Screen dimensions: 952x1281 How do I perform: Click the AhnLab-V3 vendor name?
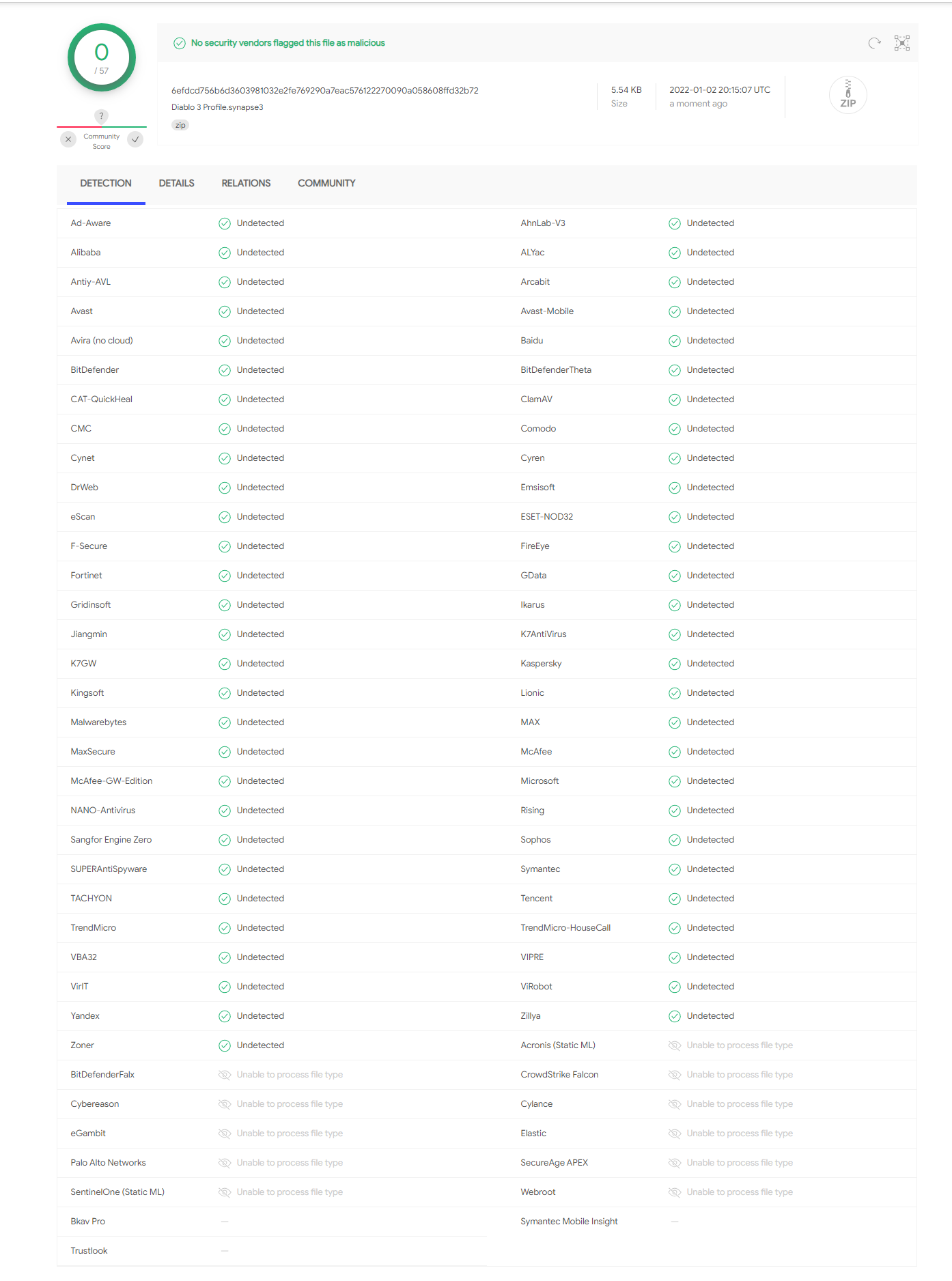tap(543, 223)
